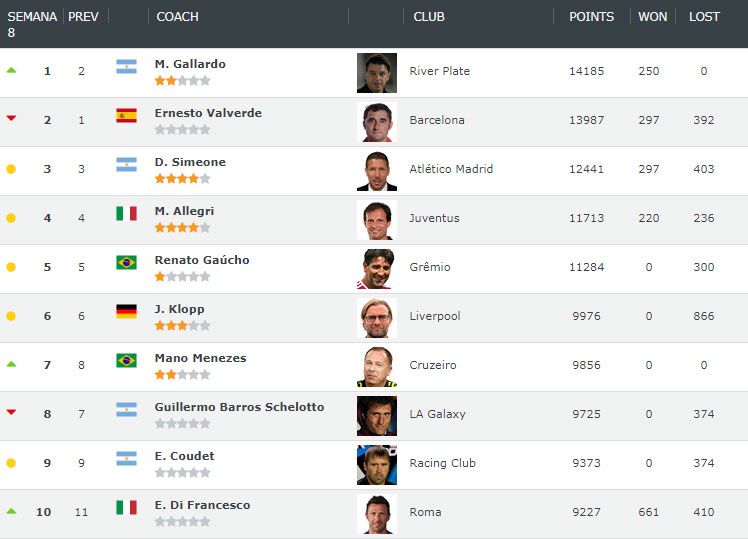Image resolution: width=748 pixels, height=539 pixels.
Task: Click yellow dot indicator for rank 3
Action: pos(11,169)
